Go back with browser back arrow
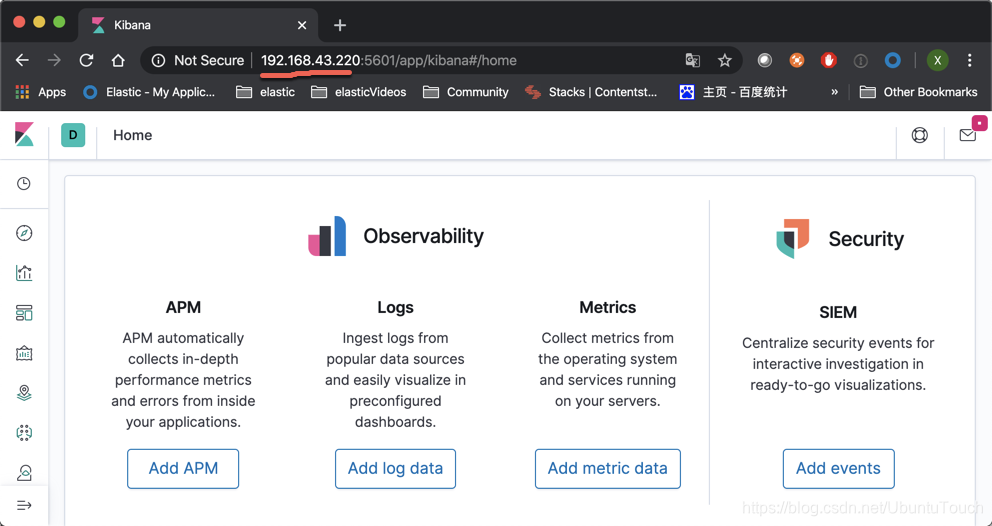This screenshot has width=992, height=526. [x=22, y=60]
